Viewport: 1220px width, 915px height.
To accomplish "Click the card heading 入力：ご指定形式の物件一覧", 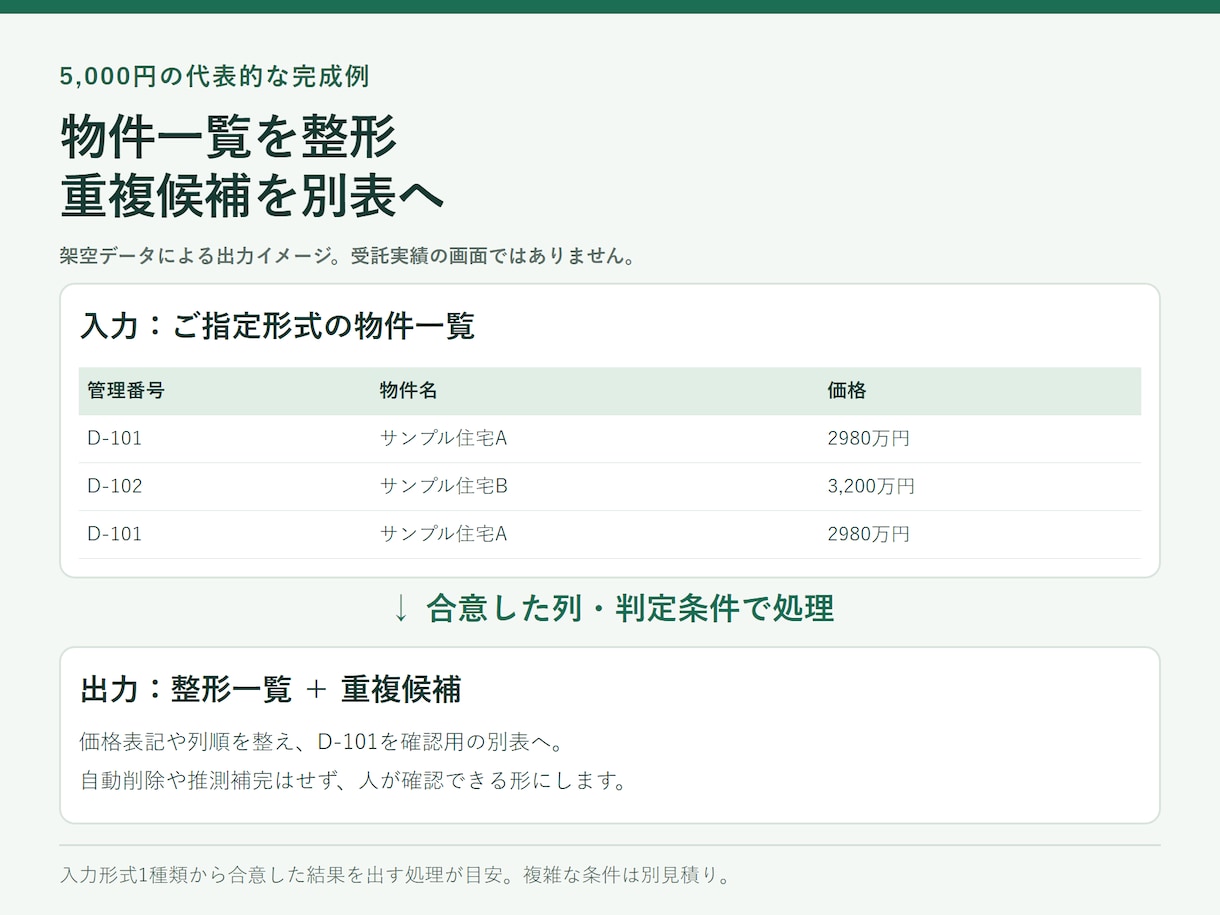I will pyautogui.click(x=277, y=326).
